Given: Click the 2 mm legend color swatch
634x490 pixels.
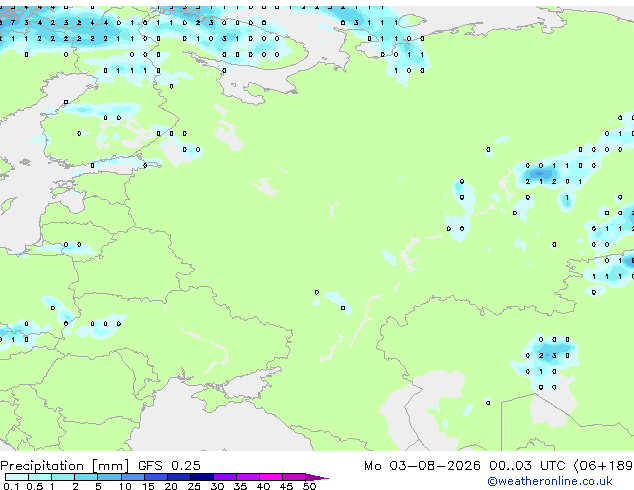Looking at the screenshot, I should 86,477.
